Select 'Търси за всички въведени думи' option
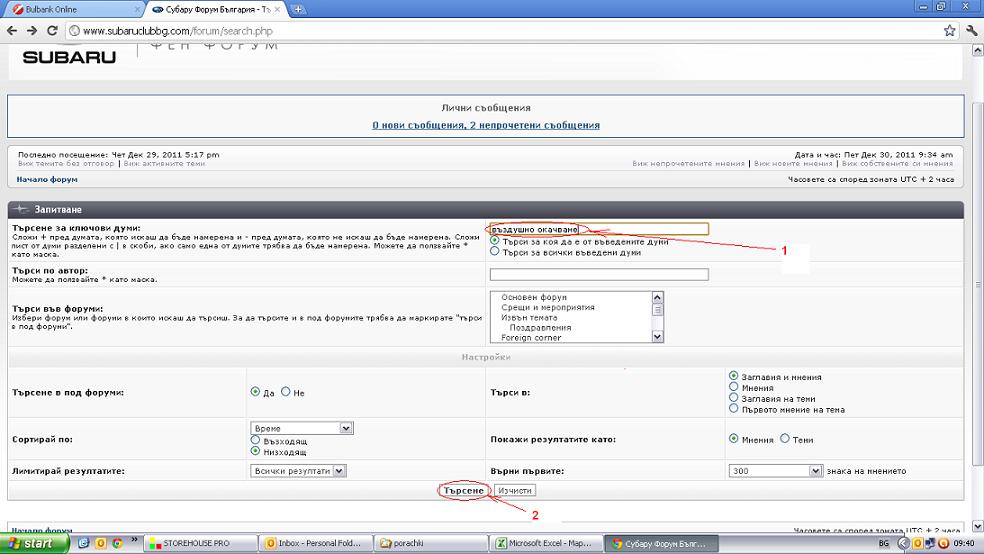Image resolution: width=984 pixels, height=554 pixels. [x=495, y=252]
